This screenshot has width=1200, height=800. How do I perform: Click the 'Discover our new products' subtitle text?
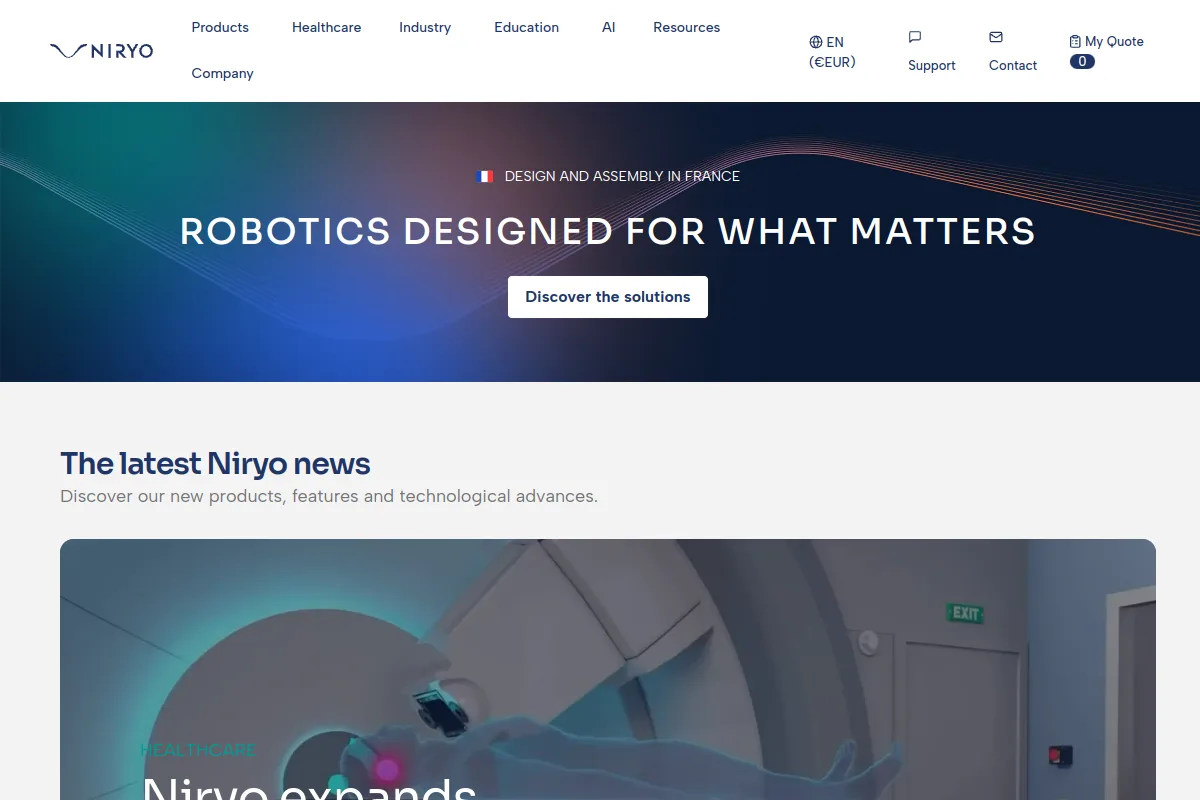point(329,496)
